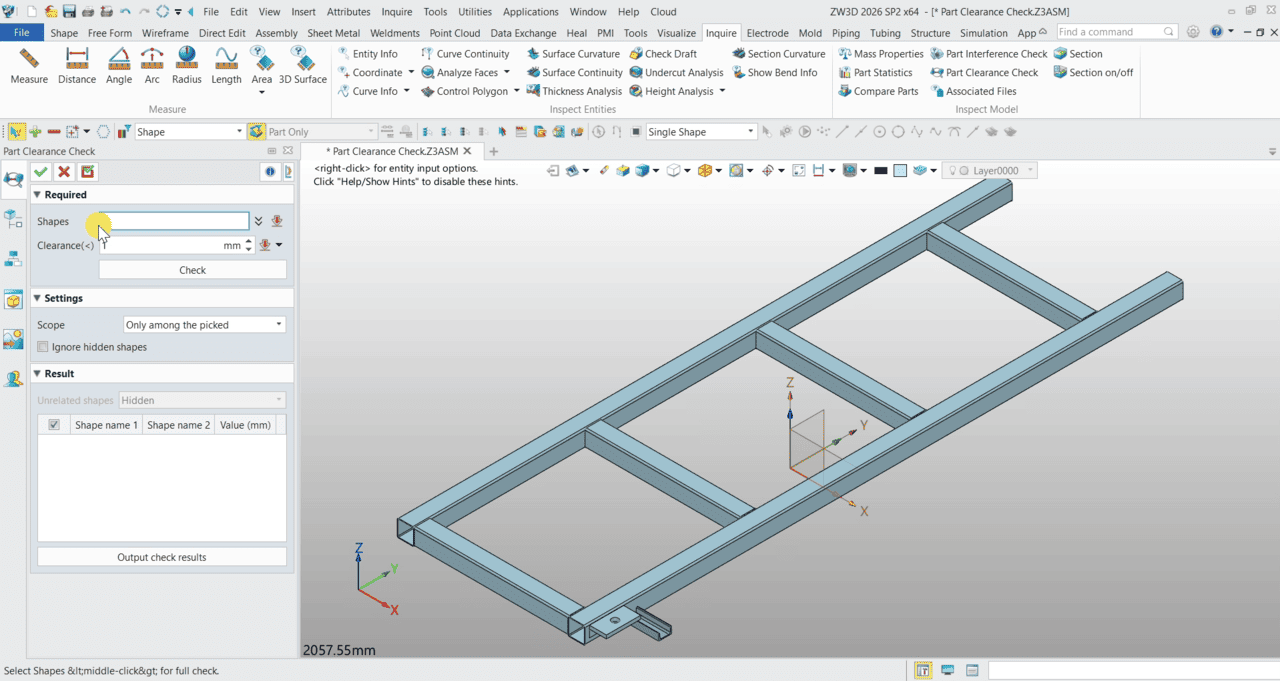Toggle the result table header checkbox
Viewport: 1280px width, 681px height.
tap(54, 425)
